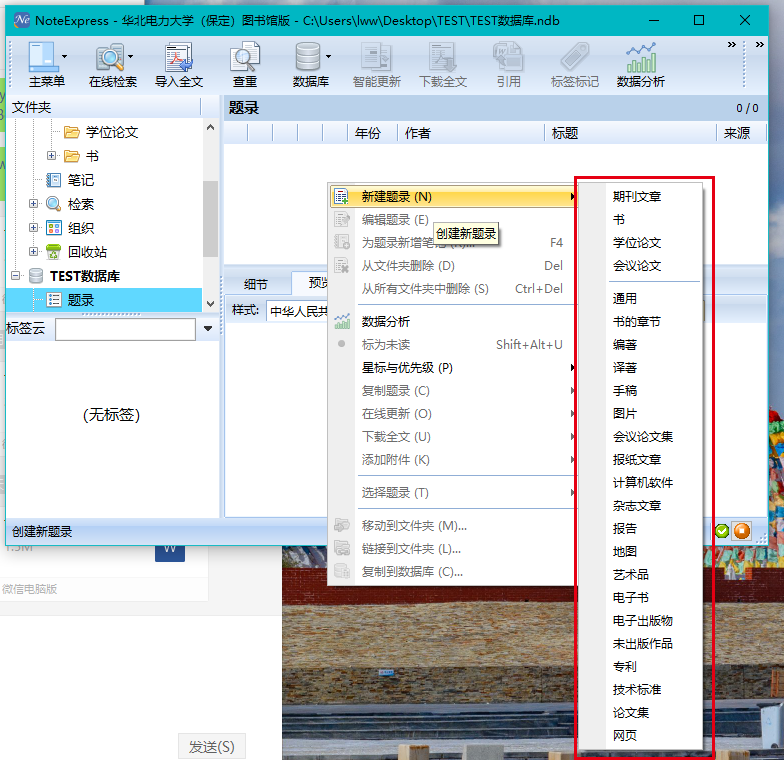
Task: Click the 数据库 database toolbar icon
Action: point(308,56)
